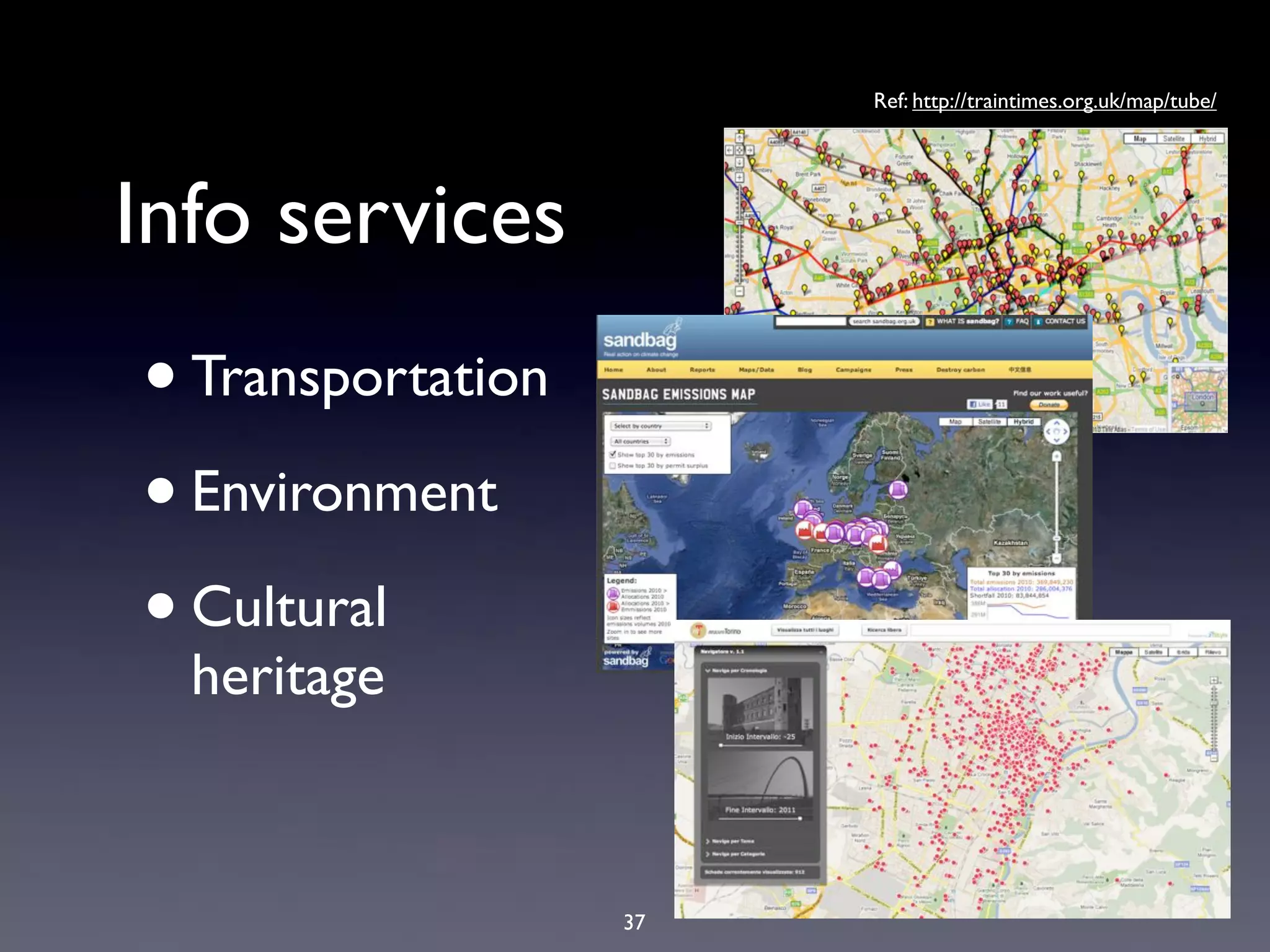Open the About menu item
The height and width of the screenshot is (952, 1270).
656,369
